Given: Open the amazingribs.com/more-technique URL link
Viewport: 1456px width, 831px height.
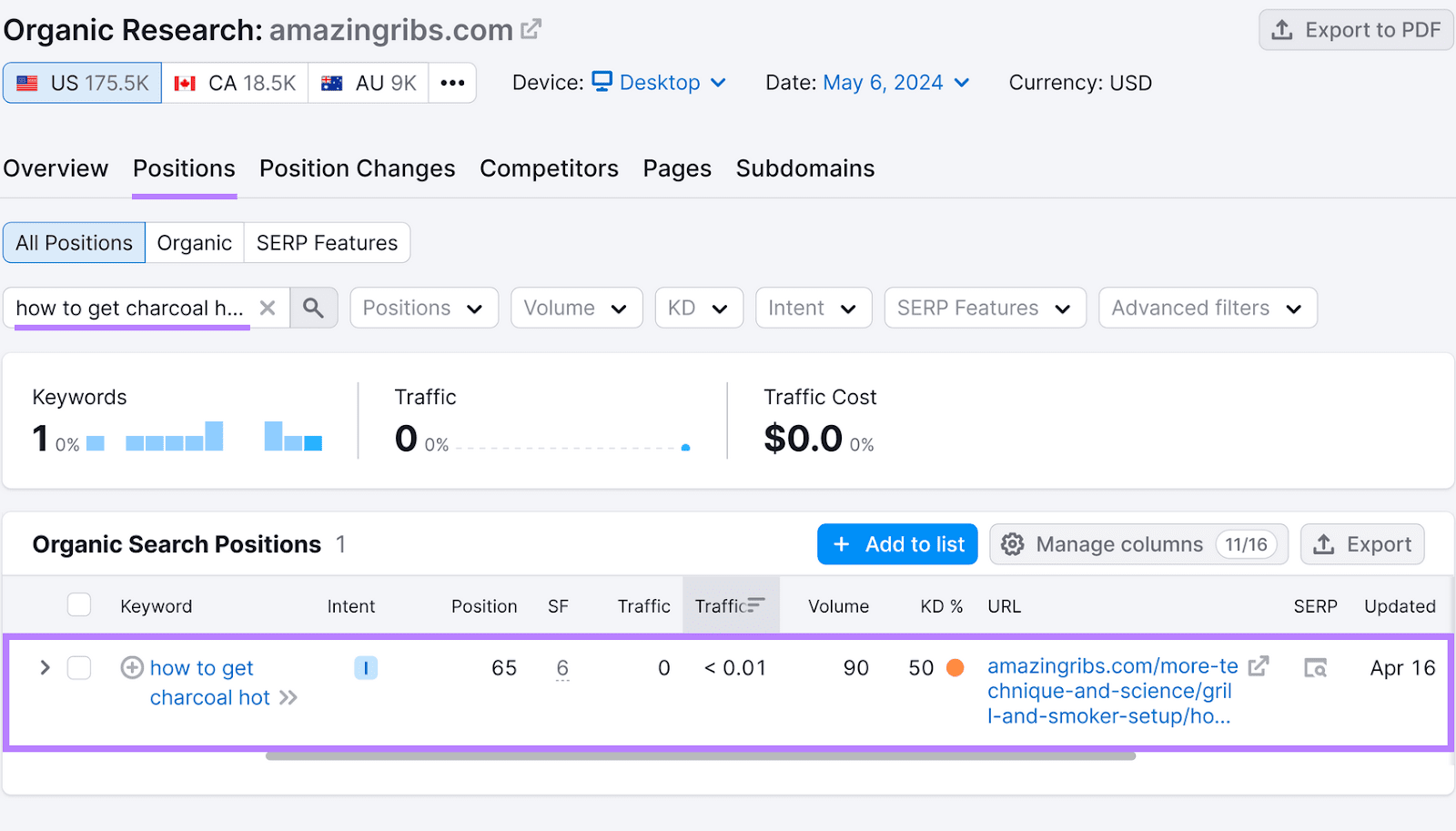Looking at the screenshot, I should [x=1112, y=691].
